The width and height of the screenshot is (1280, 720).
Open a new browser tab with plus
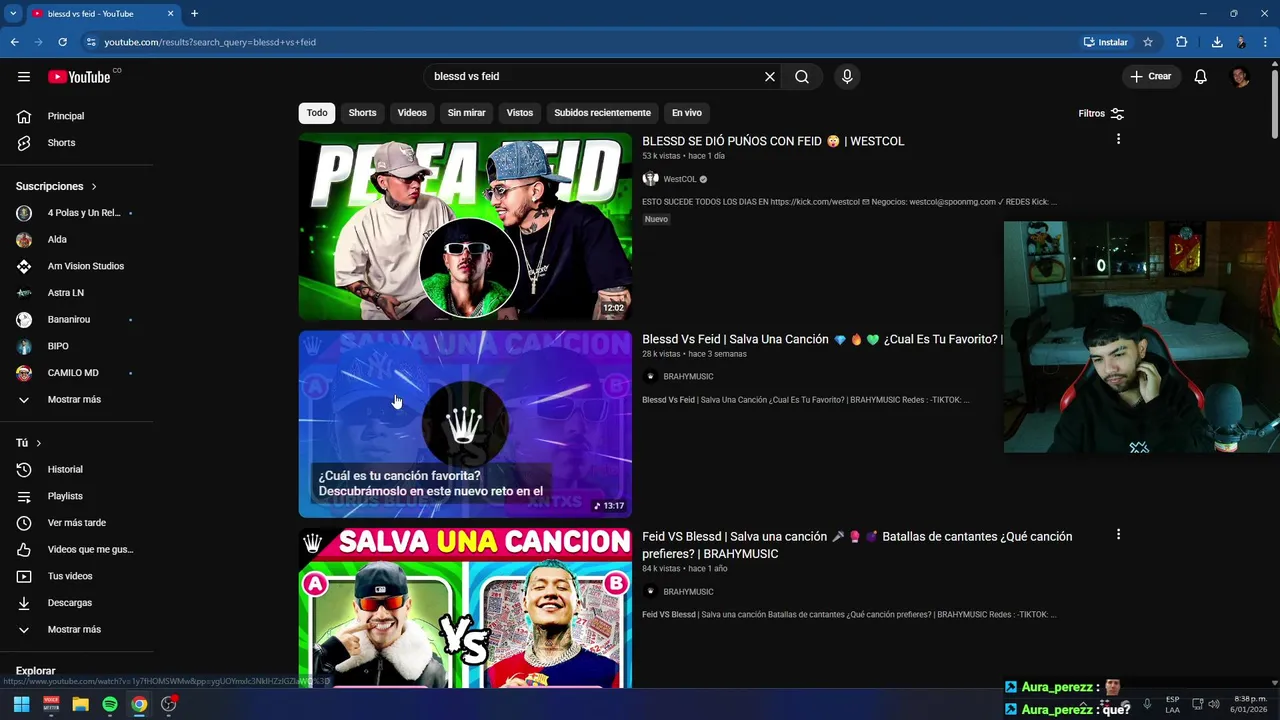[x=194, y=14]
